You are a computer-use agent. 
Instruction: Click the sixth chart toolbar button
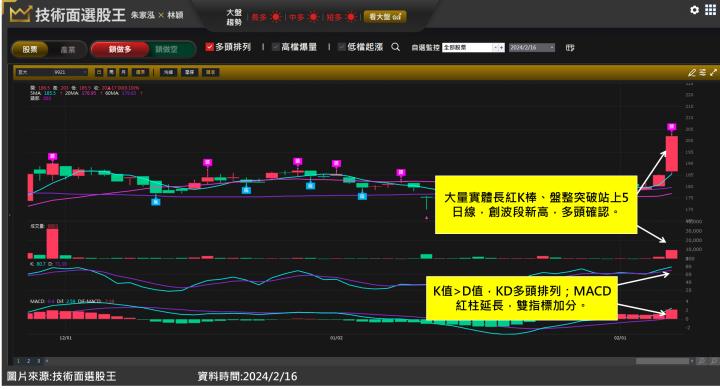[x=189, y=73]
